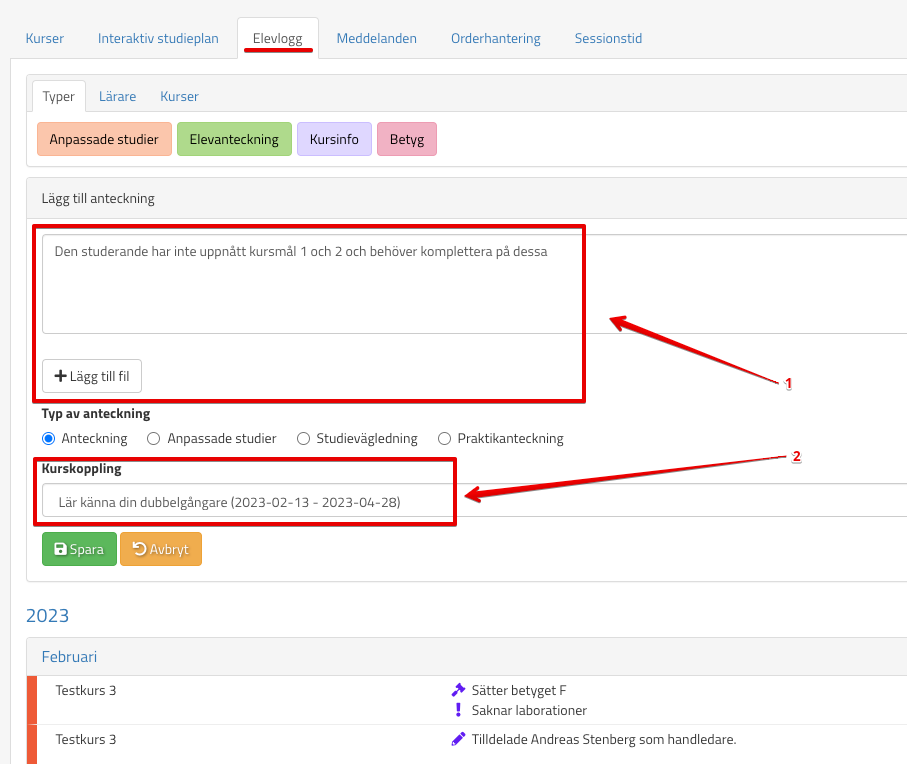Click the pink Betyg filter button
Viewport: 907px width, 764px height.
406,139
